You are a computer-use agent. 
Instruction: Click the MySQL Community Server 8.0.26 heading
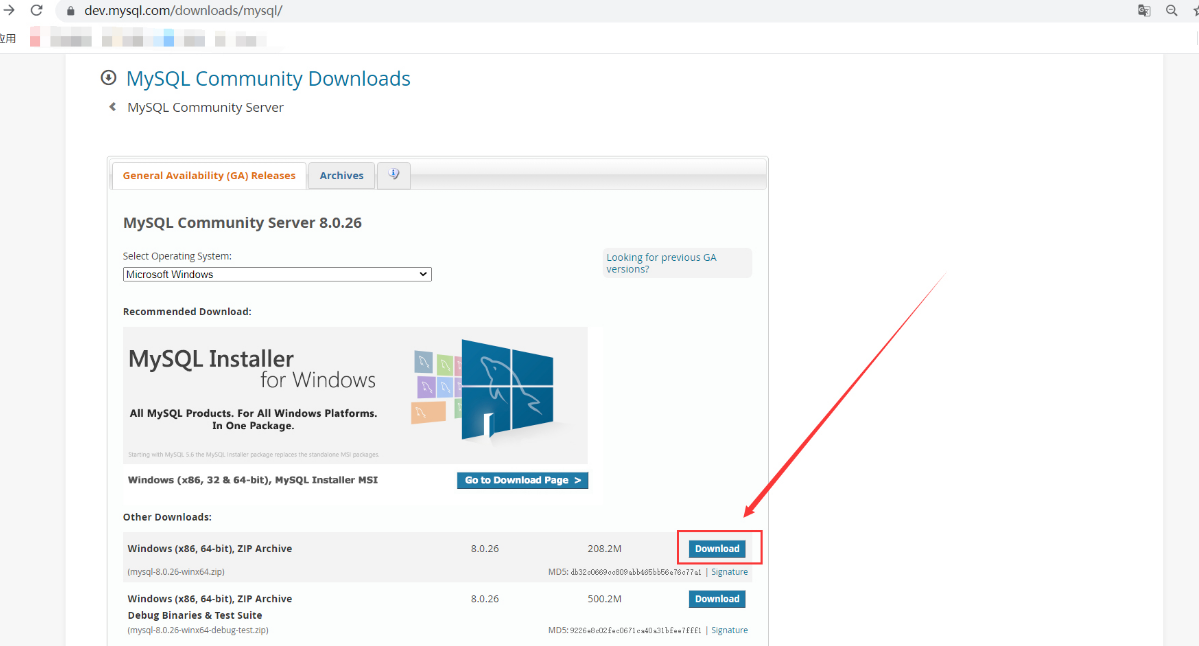click(242, 223)
